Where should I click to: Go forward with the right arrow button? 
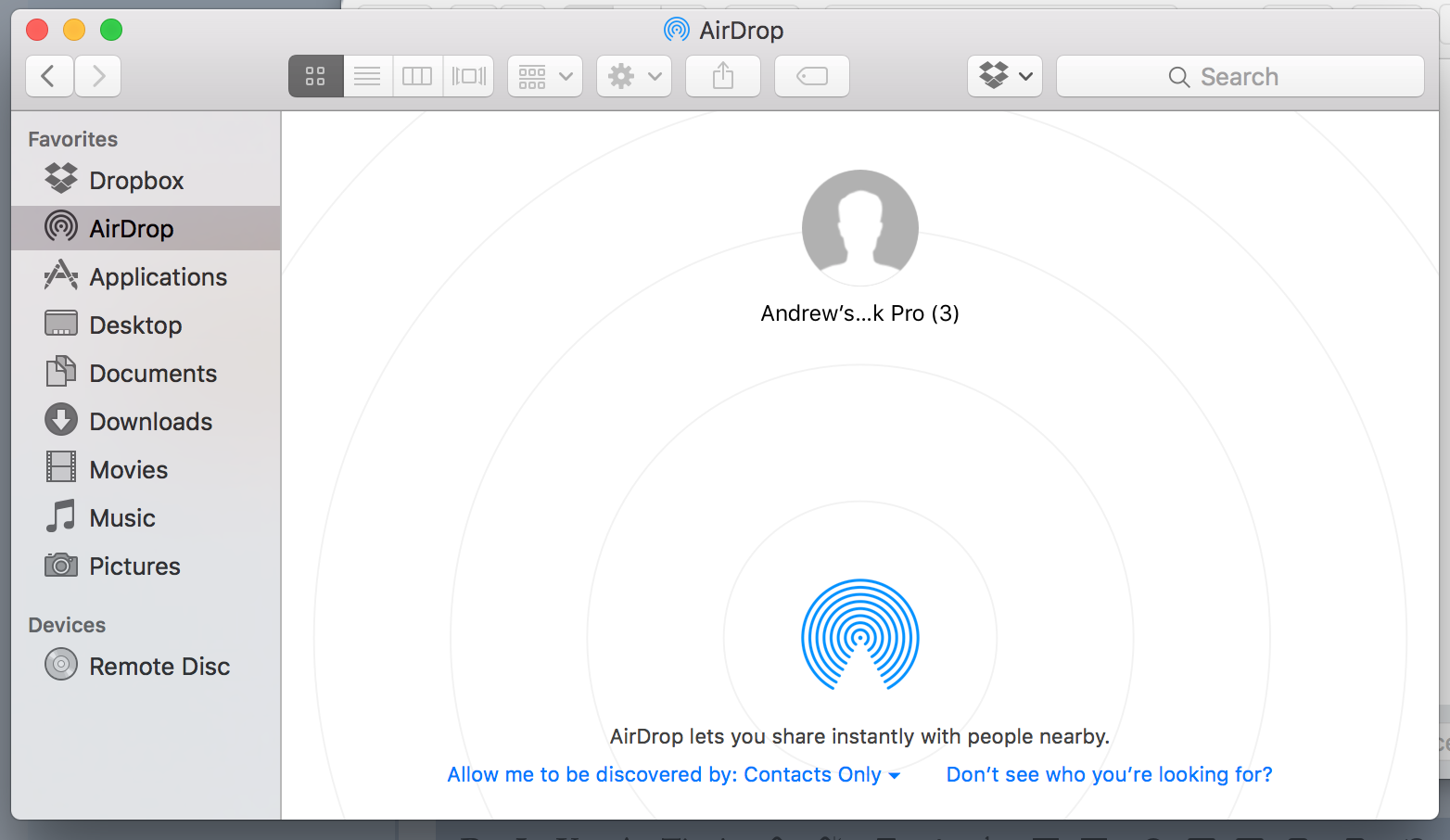pos(97,76)
